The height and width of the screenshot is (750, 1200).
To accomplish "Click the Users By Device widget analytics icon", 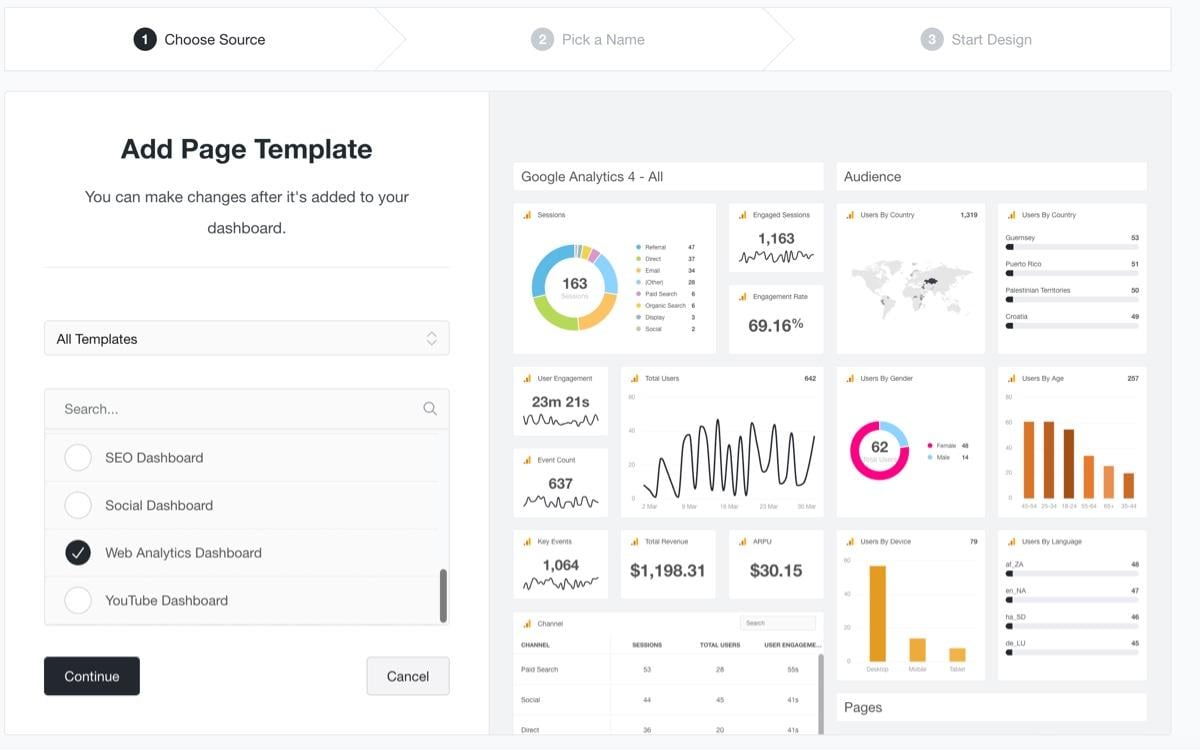I will 850,542.
